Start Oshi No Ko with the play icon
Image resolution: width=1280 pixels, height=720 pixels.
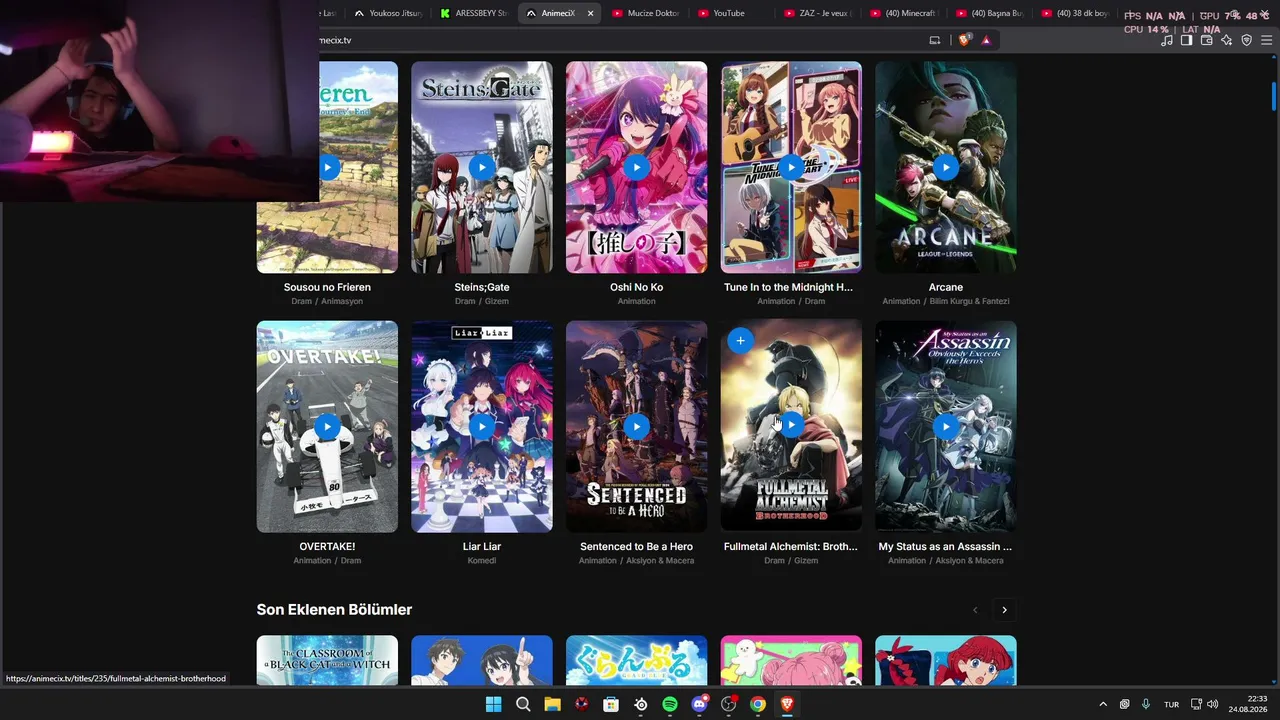(x=636, y=167)
